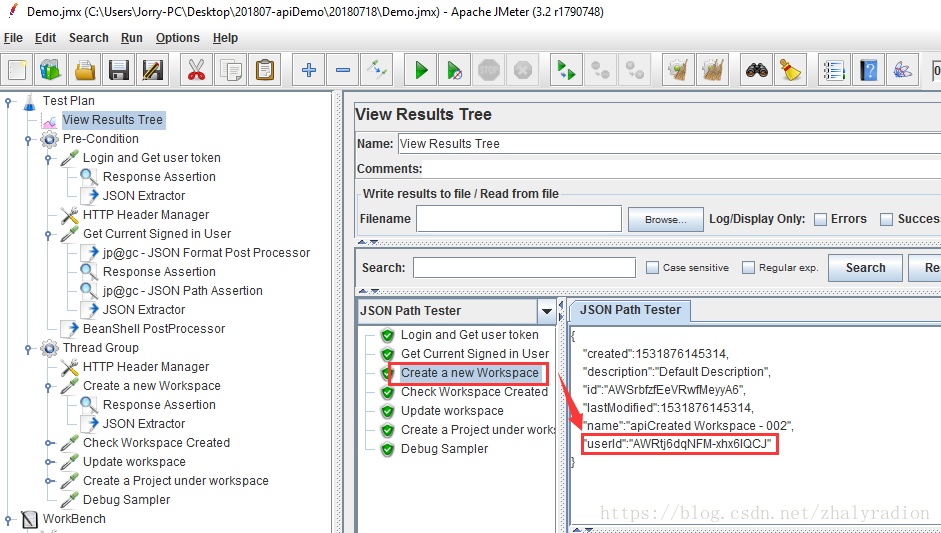The width and height of the screenshot is (941, 533).
Task: Click the Save as pencil icon
Action: (153, 70)
